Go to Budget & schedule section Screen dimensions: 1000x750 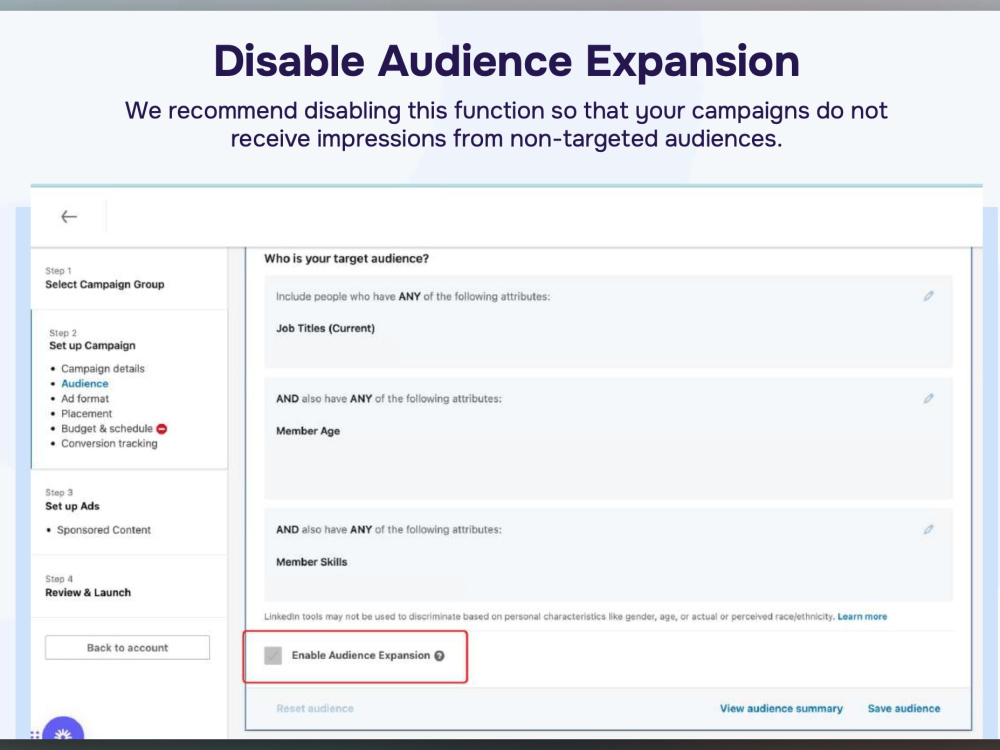click(107, 429)
